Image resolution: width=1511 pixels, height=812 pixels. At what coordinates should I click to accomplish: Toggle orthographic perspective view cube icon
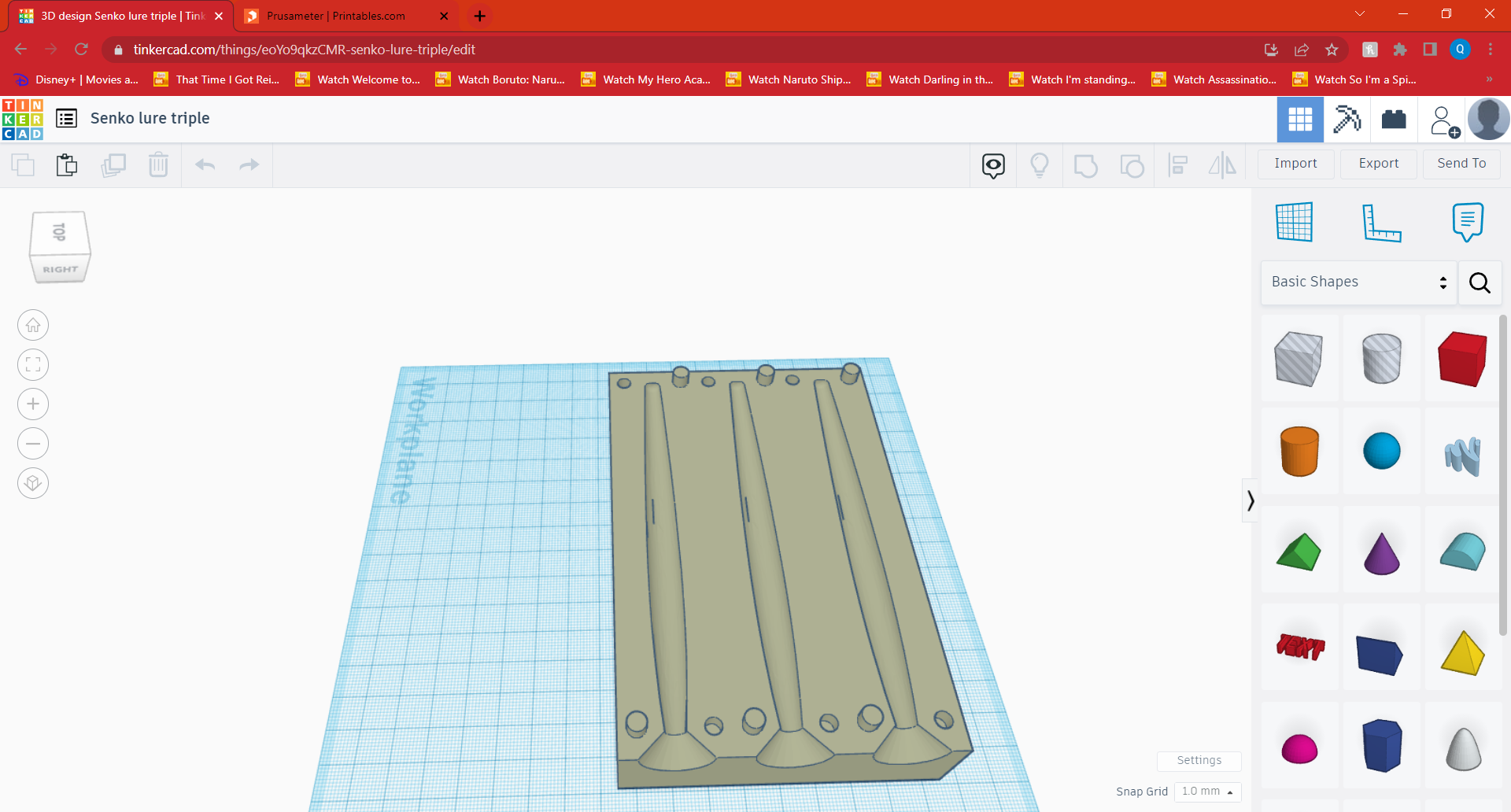pyautogui.click(x=33, y=482)
